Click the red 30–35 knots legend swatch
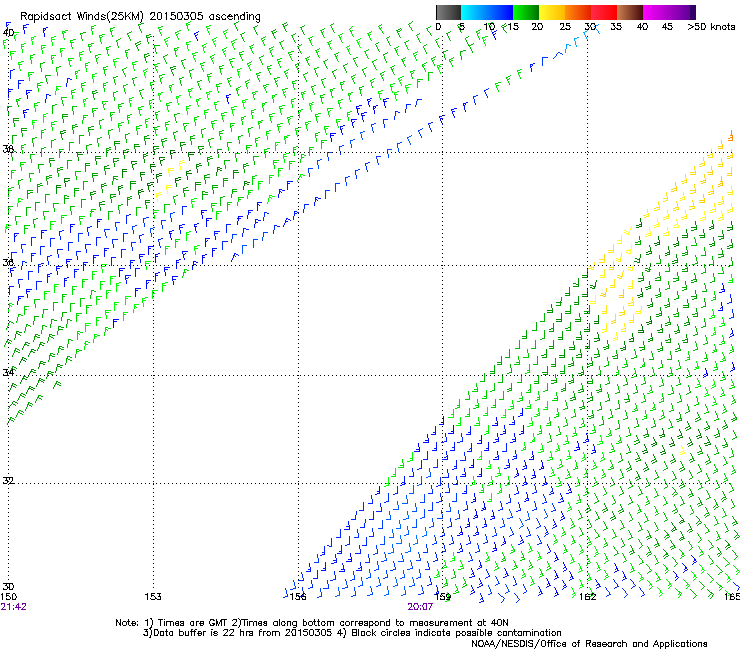This screenshot has width=740, height=650. [604, 12]
